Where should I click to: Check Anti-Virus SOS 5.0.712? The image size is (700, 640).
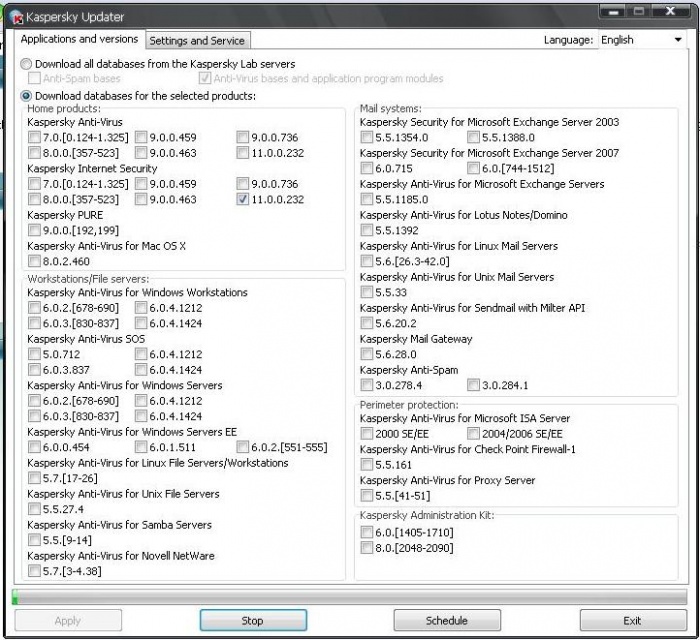click(34, 354)
